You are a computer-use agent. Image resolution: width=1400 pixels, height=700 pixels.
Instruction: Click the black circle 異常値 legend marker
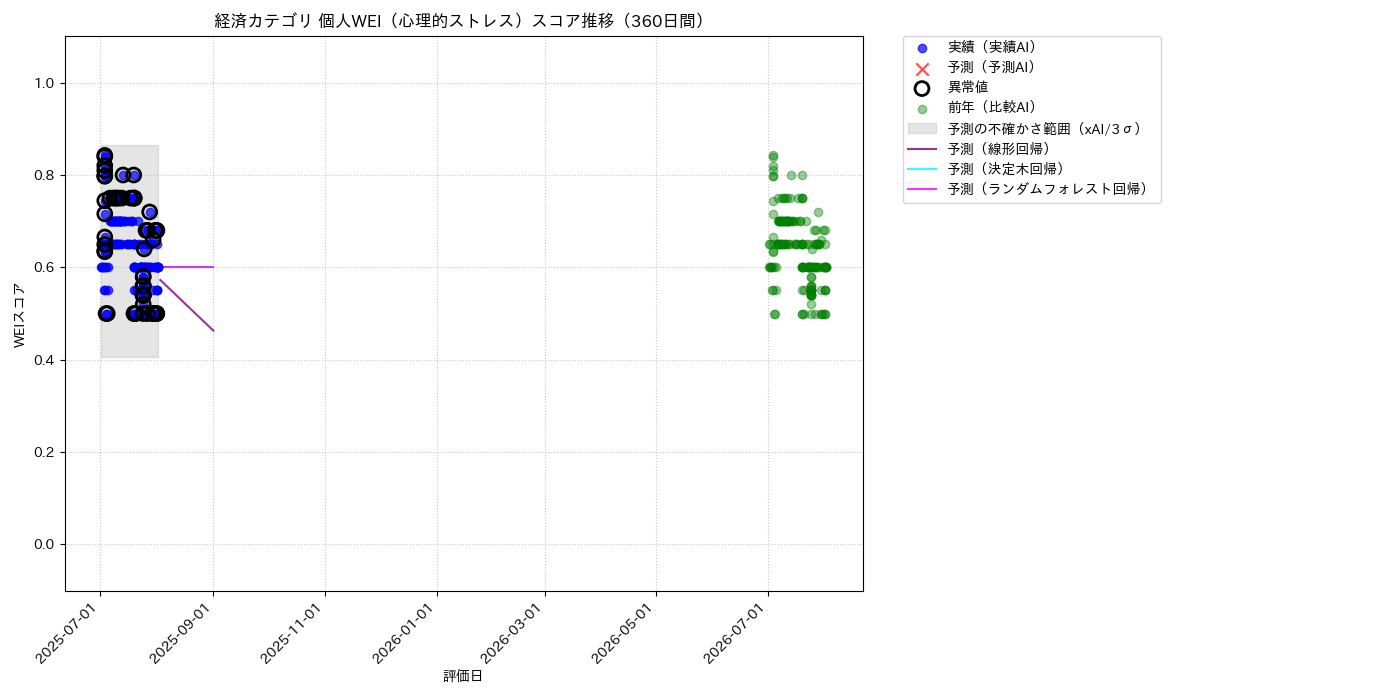[922, 88]
